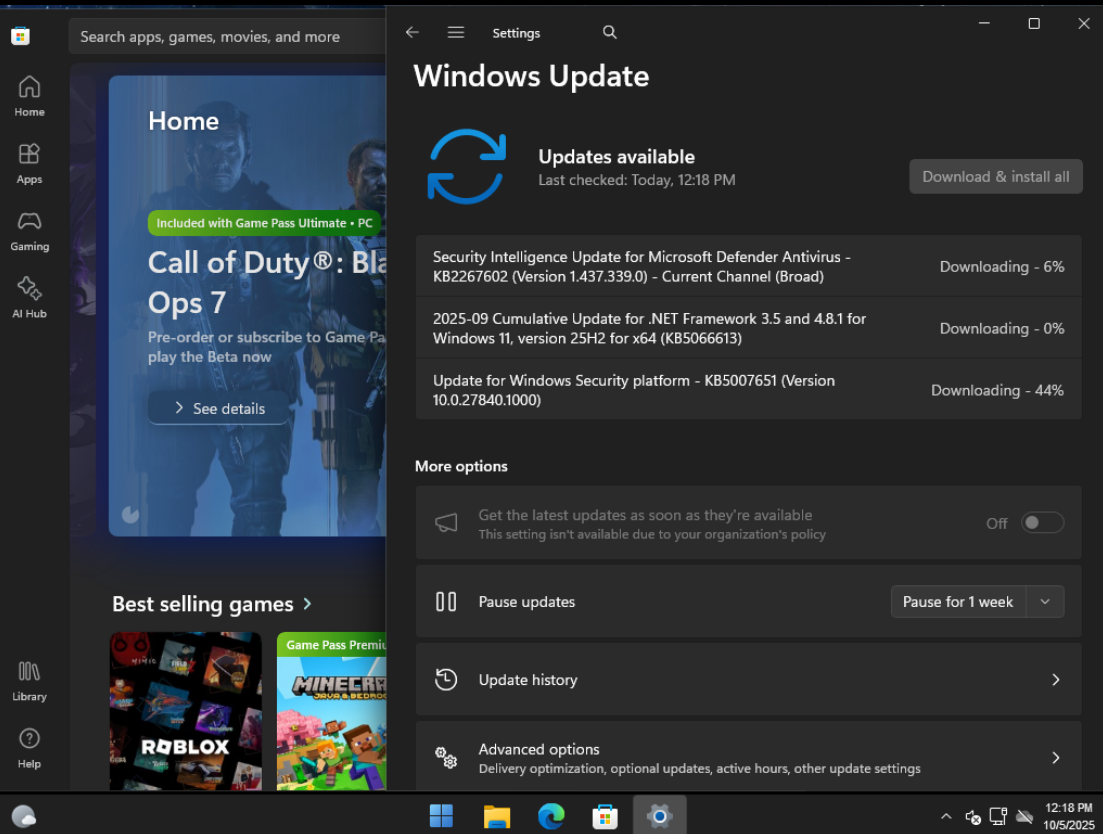Click the More options heading
This screenshot has width=1103, height=834.
click(461, 466)
